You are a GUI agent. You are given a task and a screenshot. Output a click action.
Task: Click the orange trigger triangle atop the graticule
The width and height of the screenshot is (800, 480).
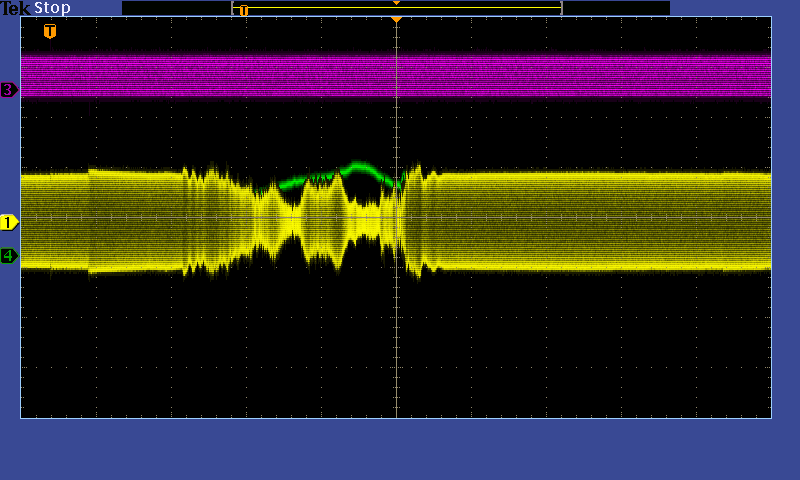tap(396, 19)
